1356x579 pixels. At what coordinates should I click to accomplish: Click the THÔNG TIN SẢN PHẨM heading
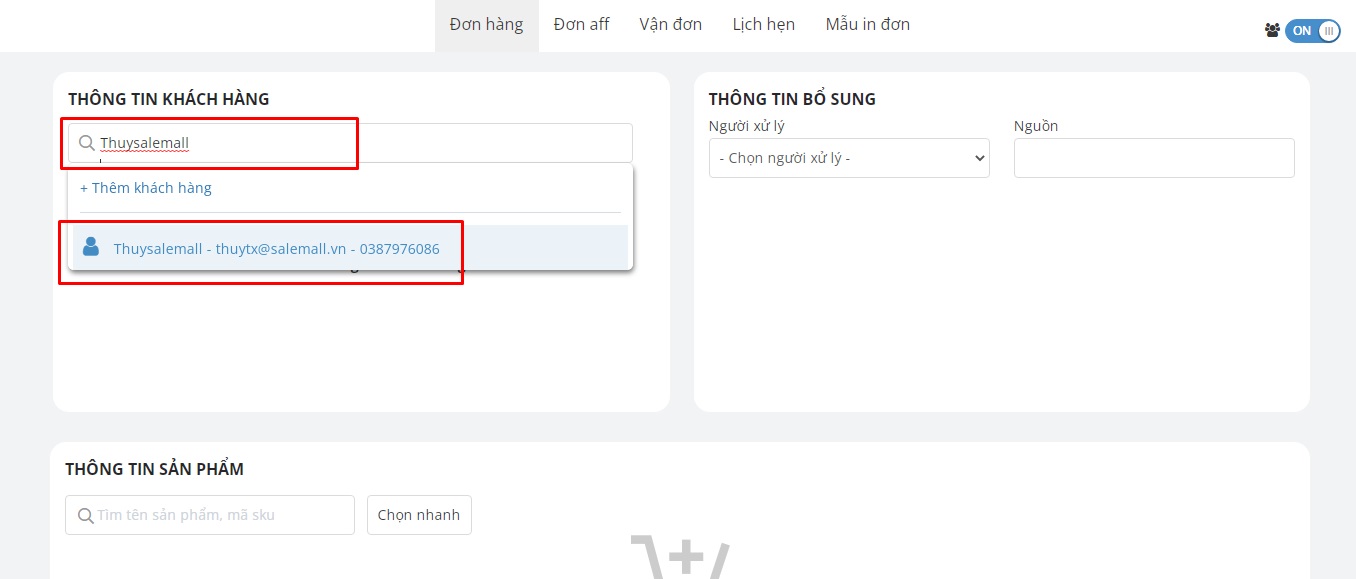(154, 469)
